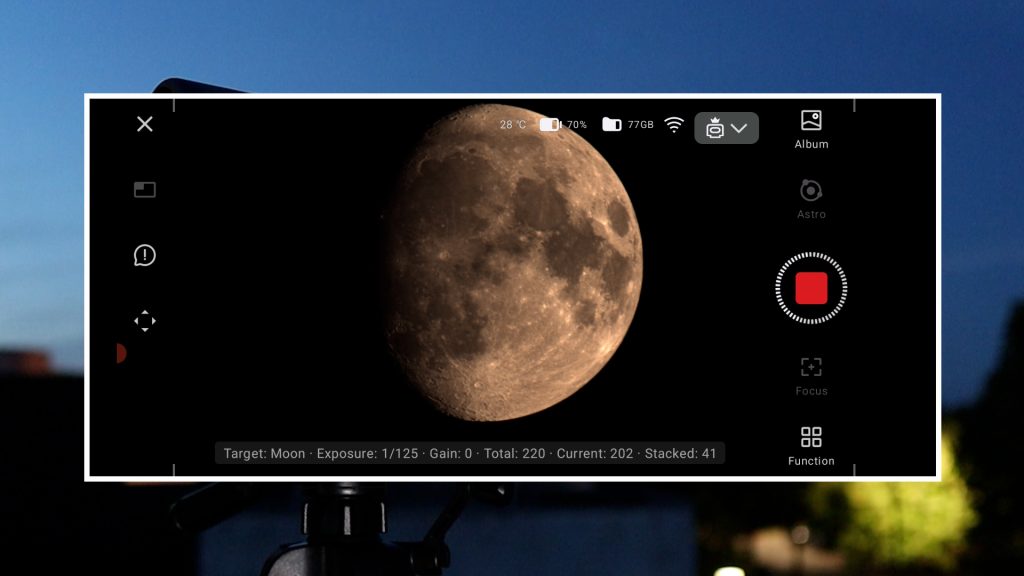Viewport: 1024px width, 576px height.
Task: Tap the Total: 220 counter
Action: [515, 453]
